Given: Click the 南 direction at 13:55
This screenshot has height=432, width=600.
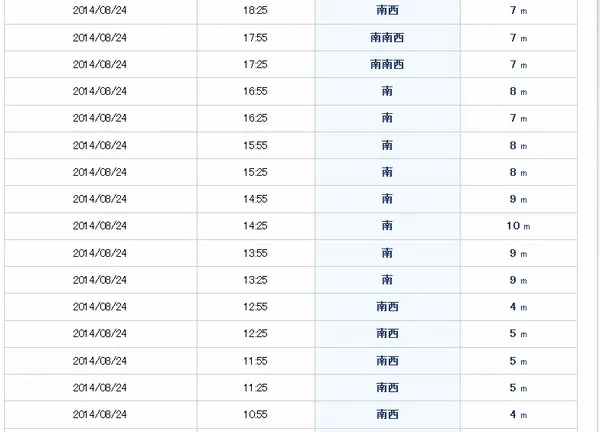Looking at the screenshot, I should point(387,253).
